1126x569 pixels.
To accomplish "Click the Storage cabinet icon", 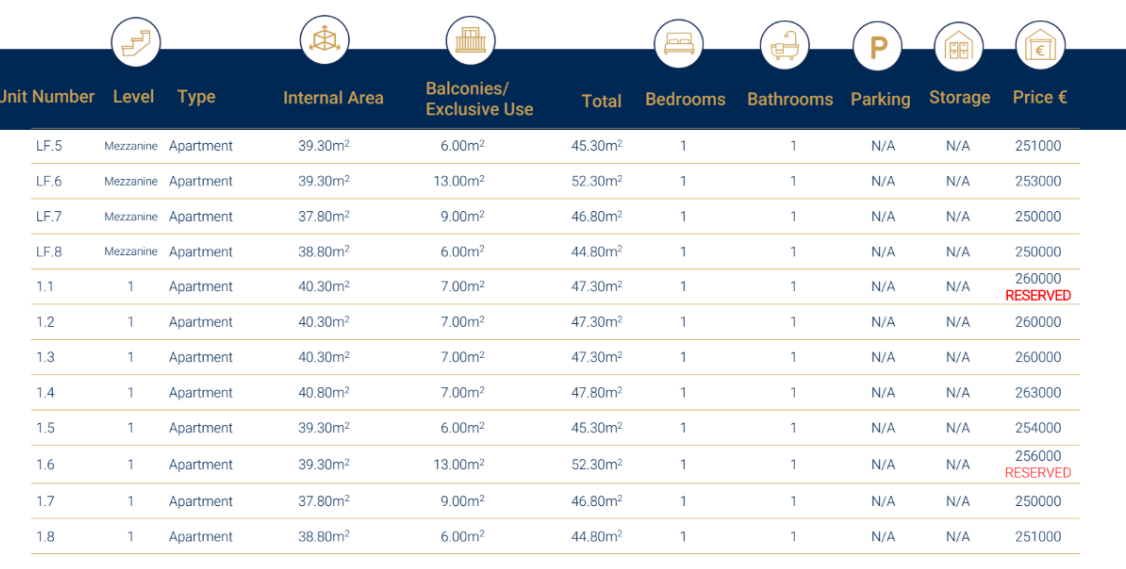I will coord(958,47).
